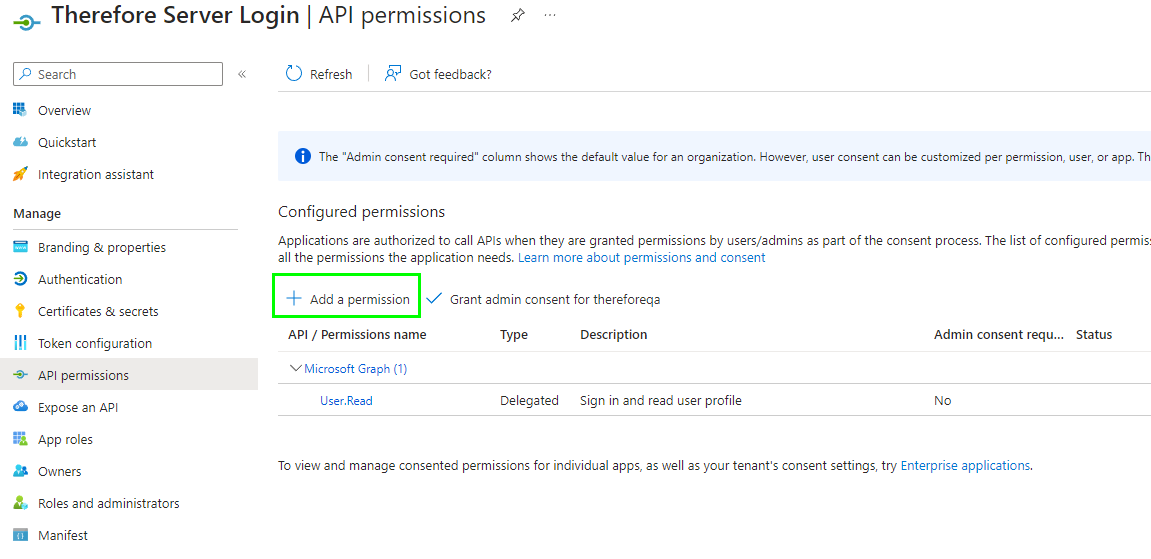Screen dimensions: 1151x559
Task: Click Add a permission
Action: tap(347, 299)
